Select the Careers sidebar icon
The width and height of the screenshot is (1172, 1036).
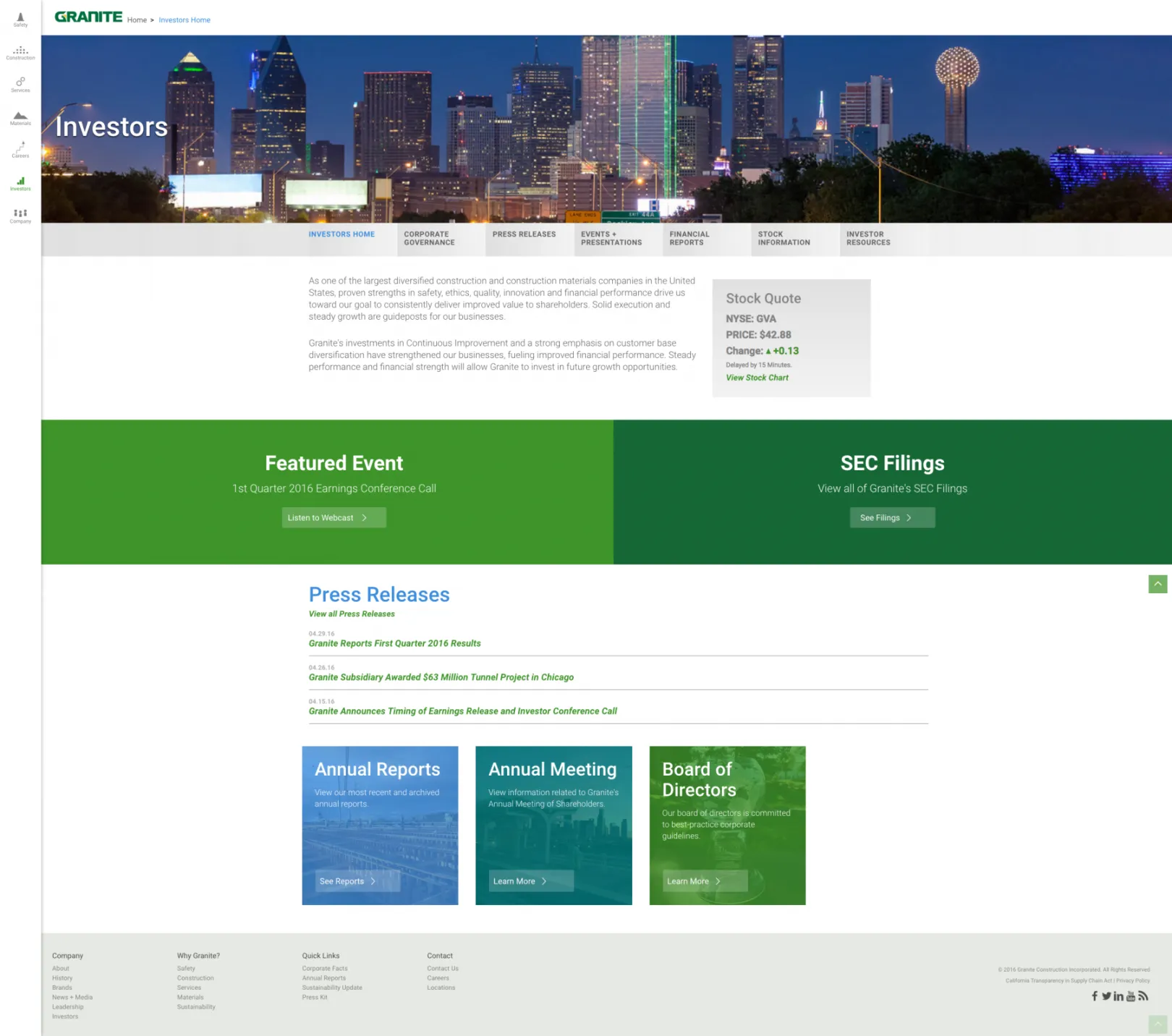pyautogui.click(x=20, y=150)
